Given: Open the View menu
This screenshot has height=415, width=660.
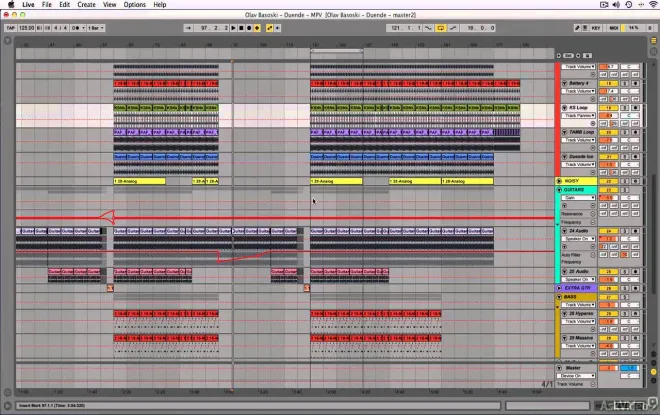Looking at the screenshot, I should click(109, 5).
